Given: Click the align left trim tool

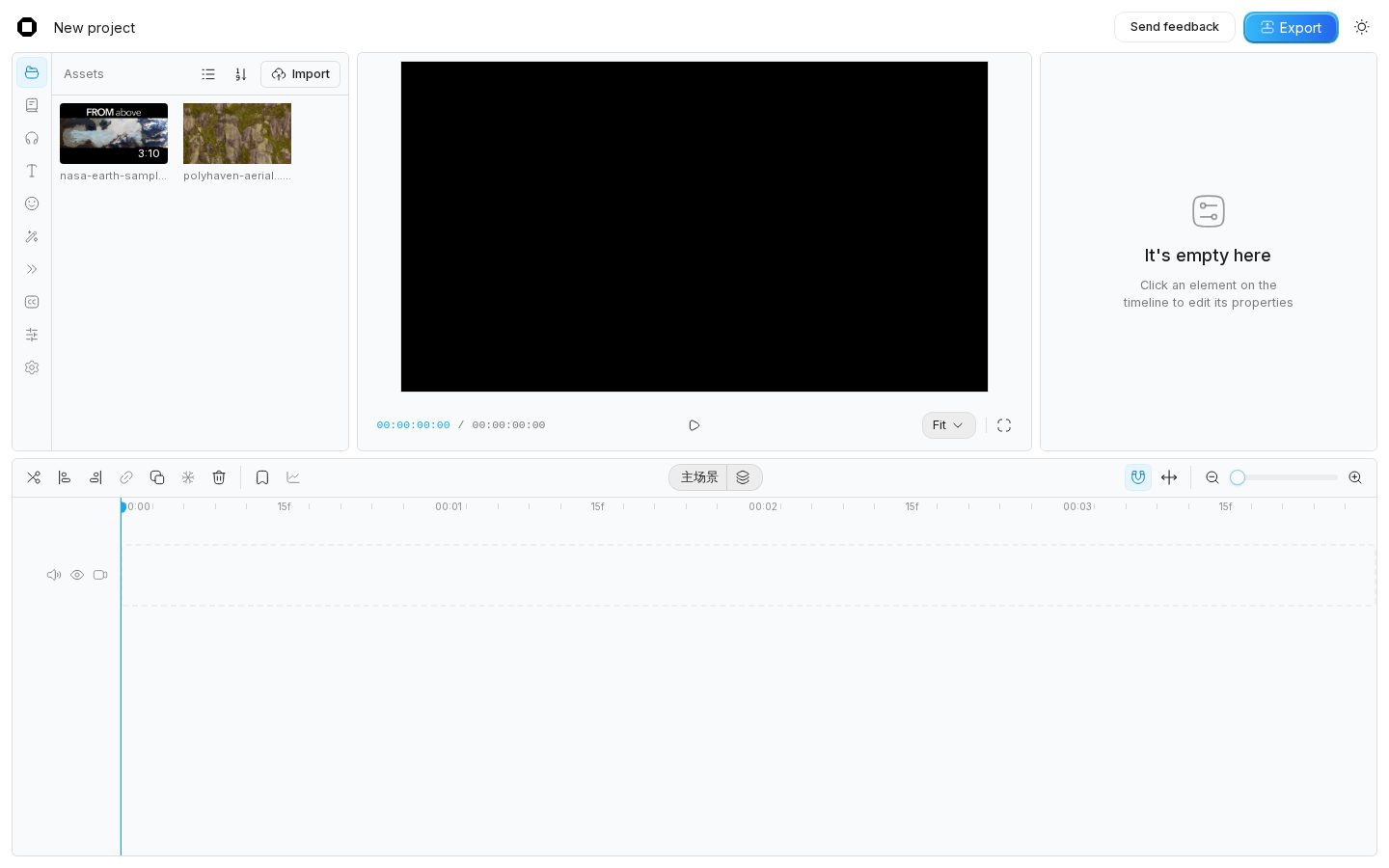Looking at the screenshot, I should 65,477.
